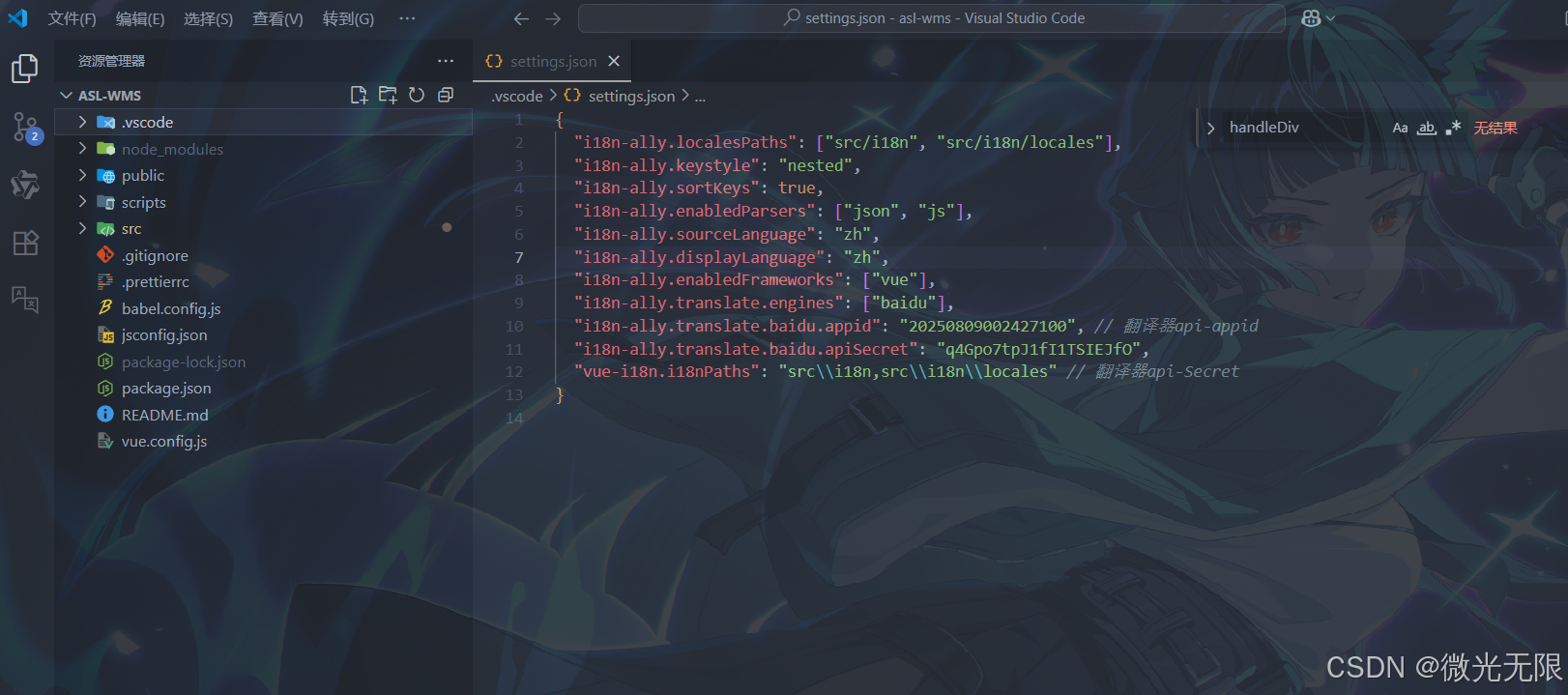Create a new folder in ASL-WMS
Image resolution: width=1568 pixels, height=695 pixels.
tap(388, 95)
